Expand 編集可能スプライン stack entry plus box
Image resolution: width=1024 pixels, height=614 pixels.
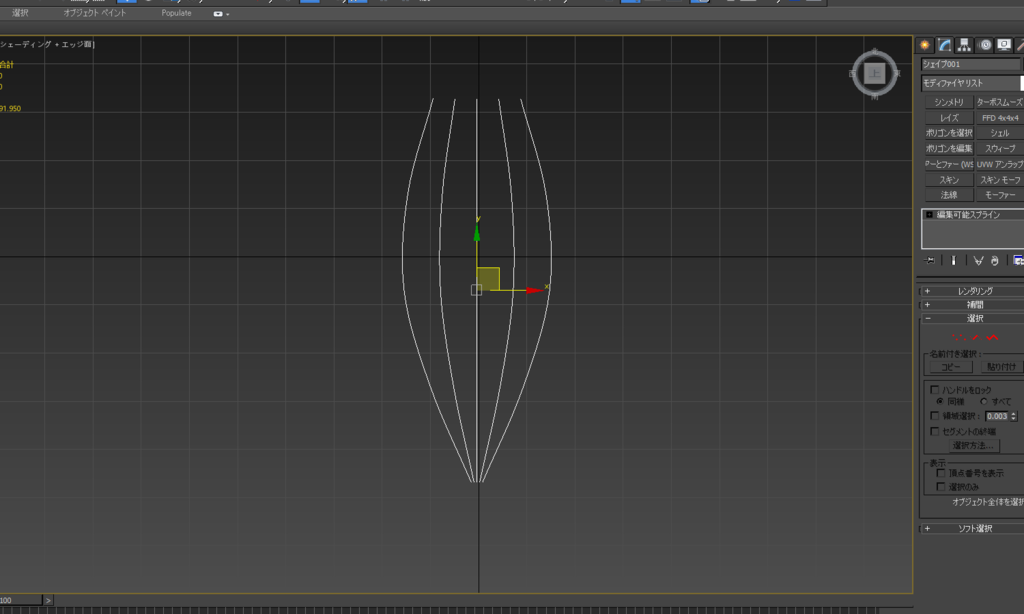tap(929, 214)
